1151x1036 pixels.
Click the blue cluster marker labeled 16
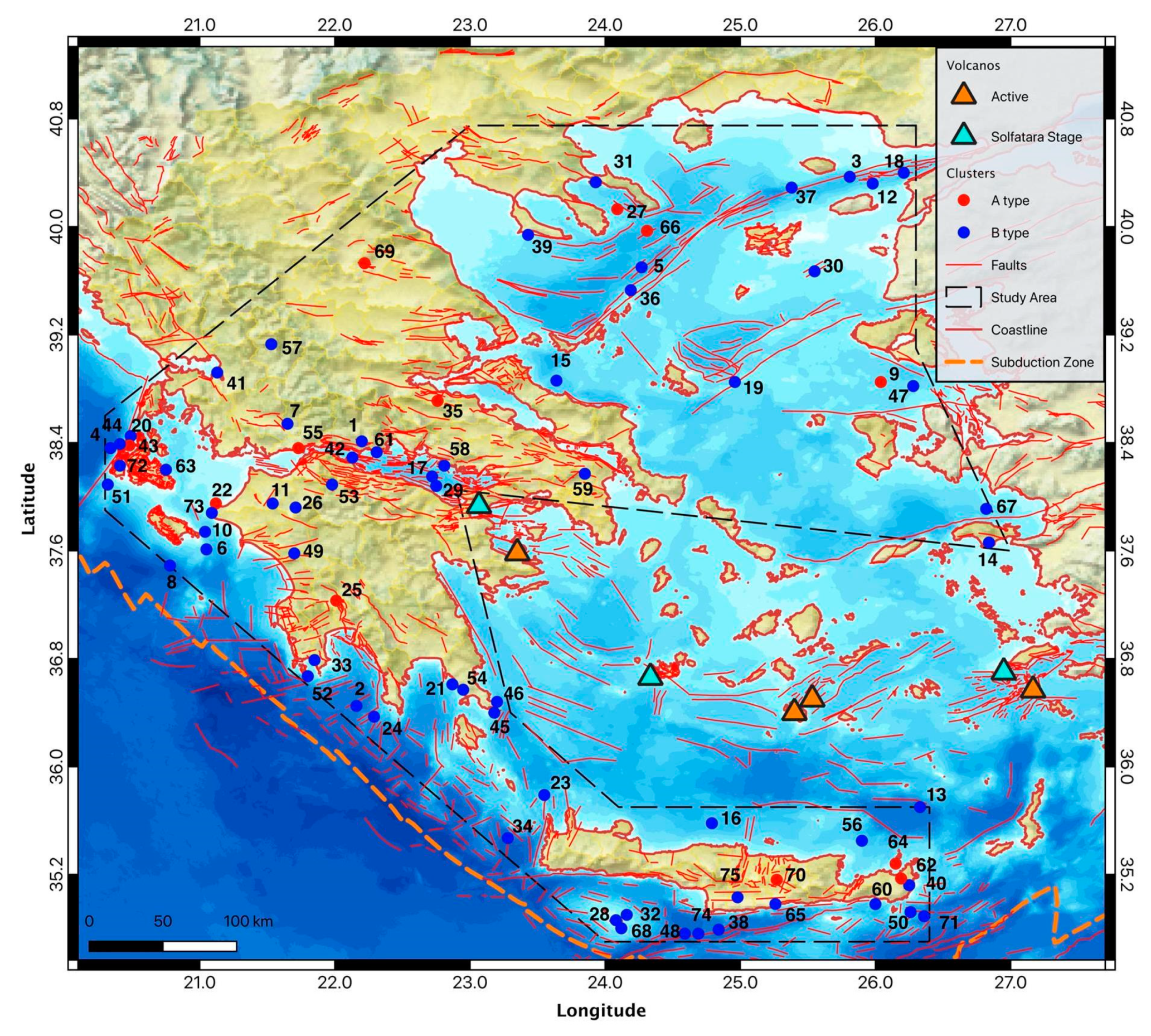711,823
